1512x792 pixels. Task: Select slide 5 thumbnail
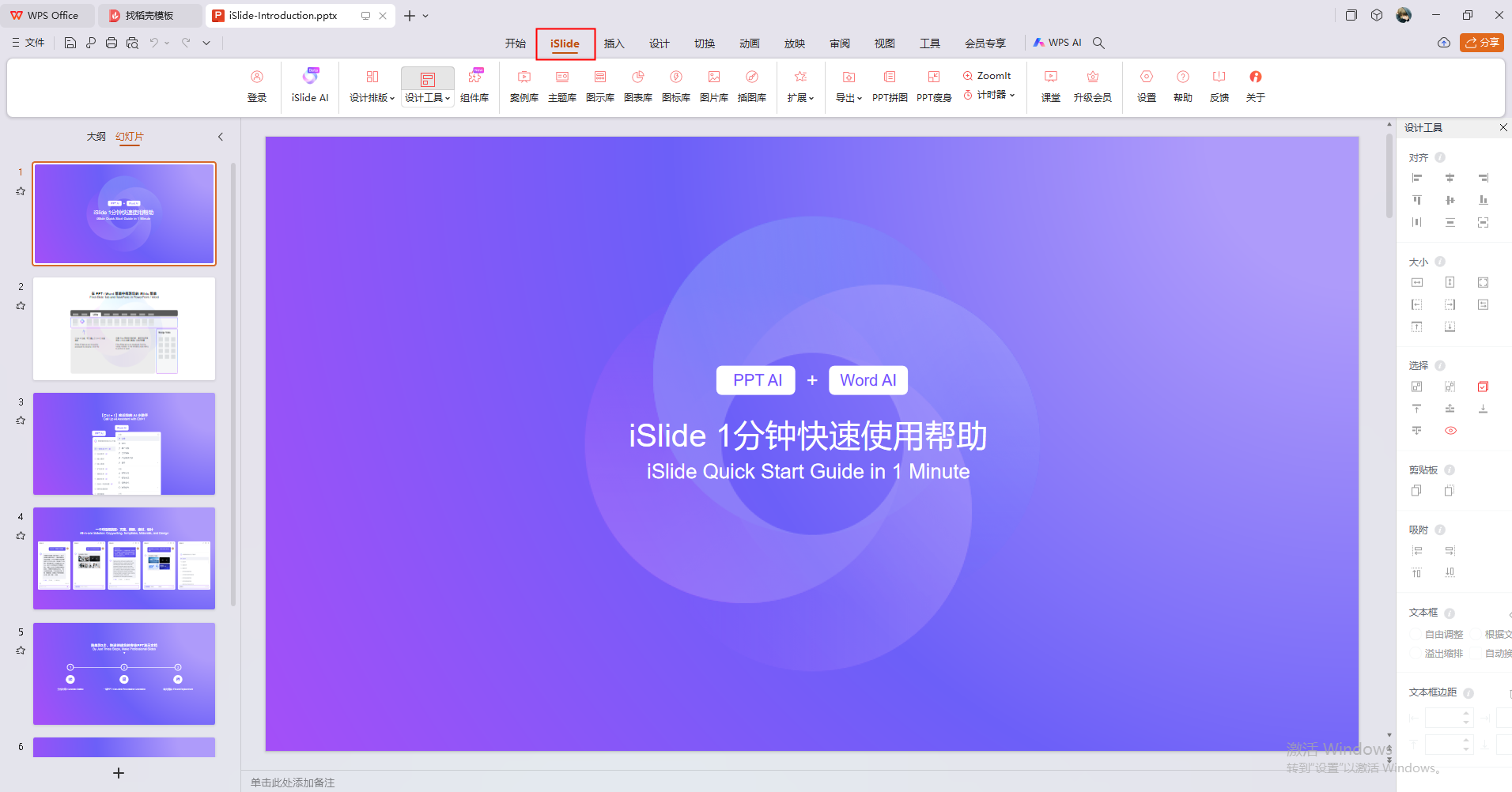pos(124,673)
